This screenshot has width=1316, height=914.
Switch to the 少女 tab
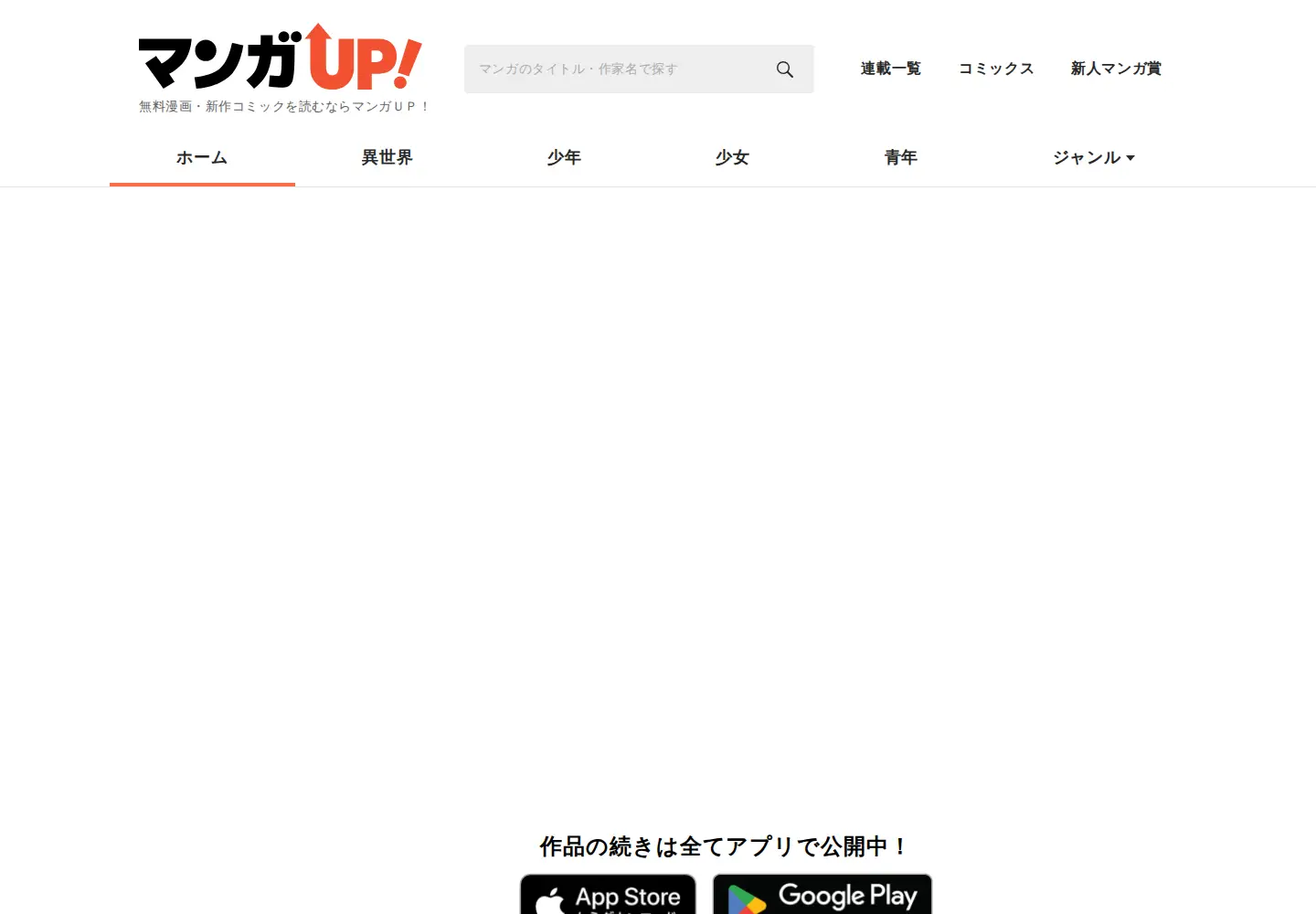(x=732, y=157)
